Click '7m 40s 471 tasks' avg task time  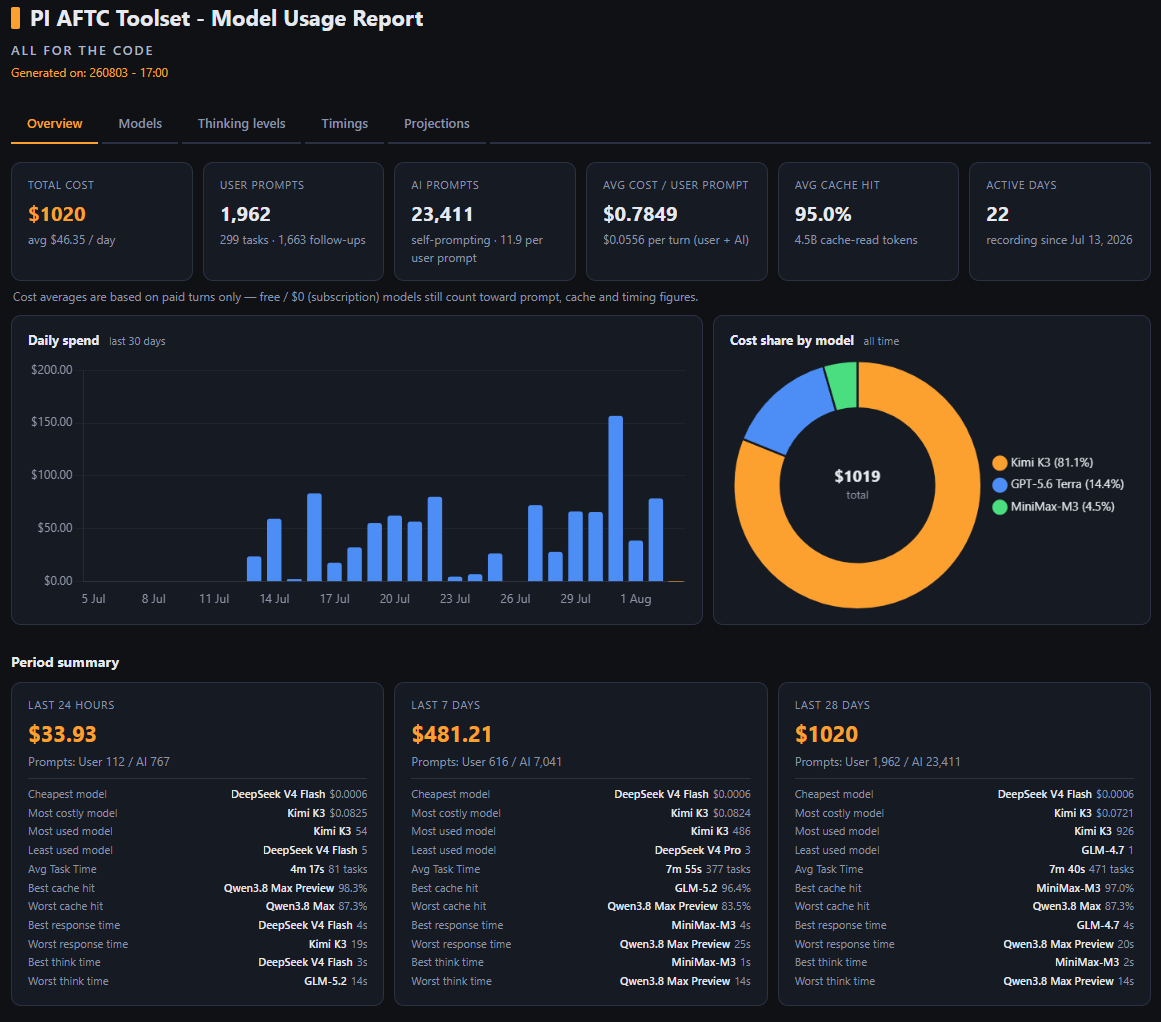pyautogui.click(x=1091, y=869)
